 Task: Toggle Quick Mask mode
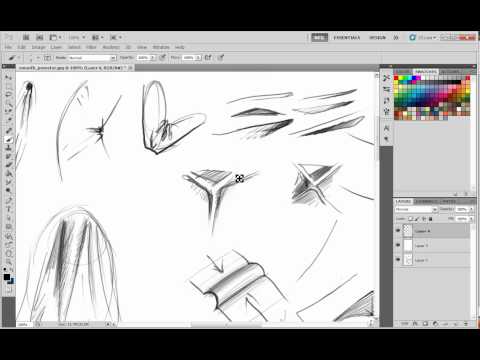pos(9,290)
